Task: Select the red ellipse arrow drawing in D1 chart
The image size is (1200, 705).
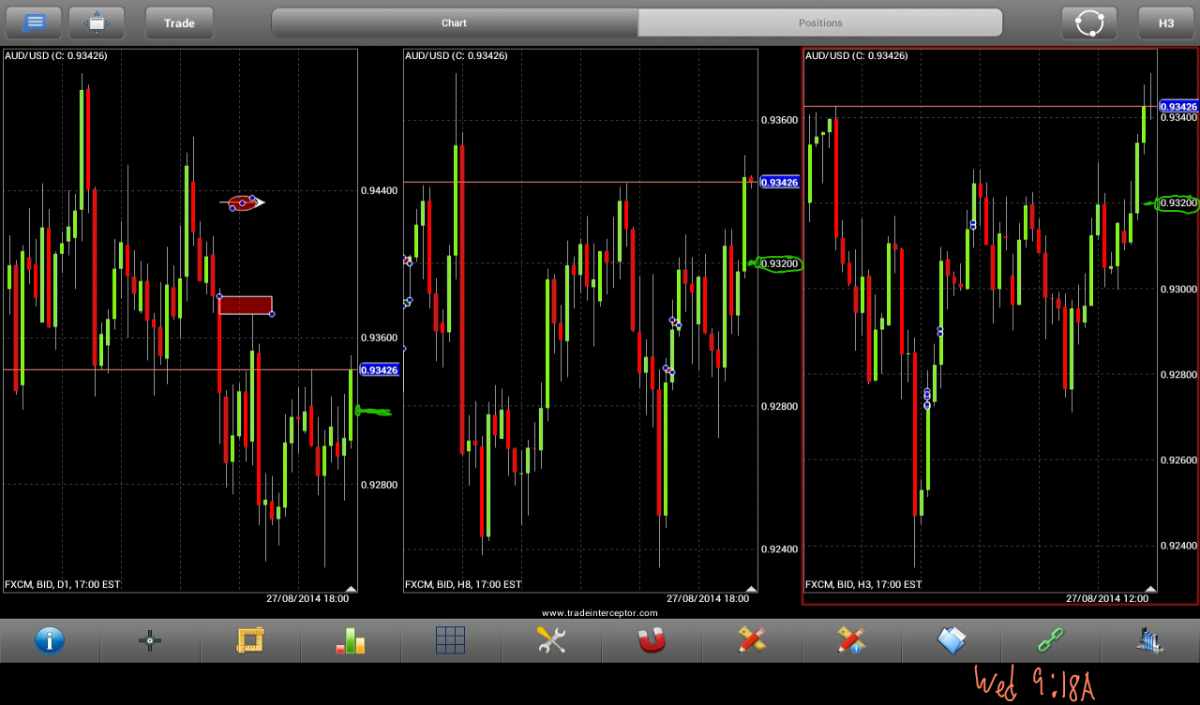Action: click(244, 203)
